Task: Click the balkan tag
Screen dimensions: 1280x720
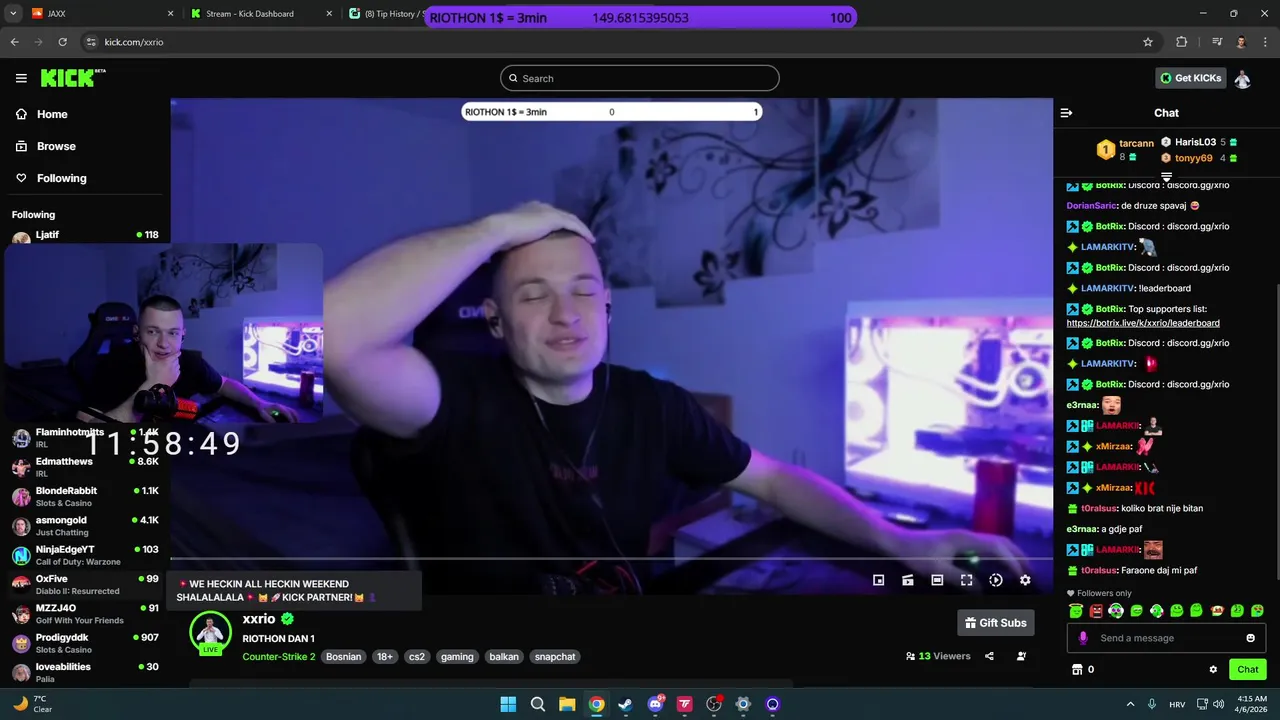Action: tap(504, 657)
